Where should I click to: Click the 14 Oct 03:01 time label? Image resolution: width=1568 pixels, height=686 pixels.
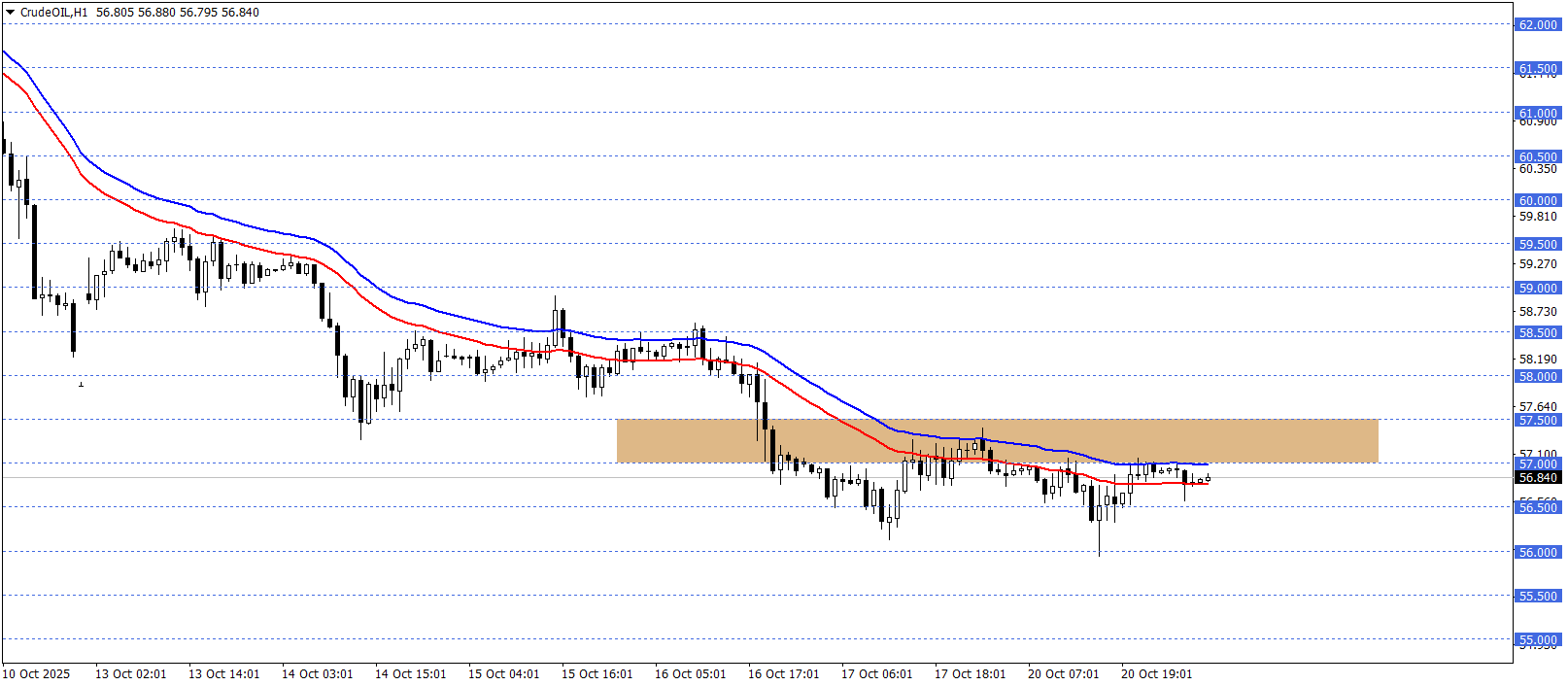pos(317,674)
